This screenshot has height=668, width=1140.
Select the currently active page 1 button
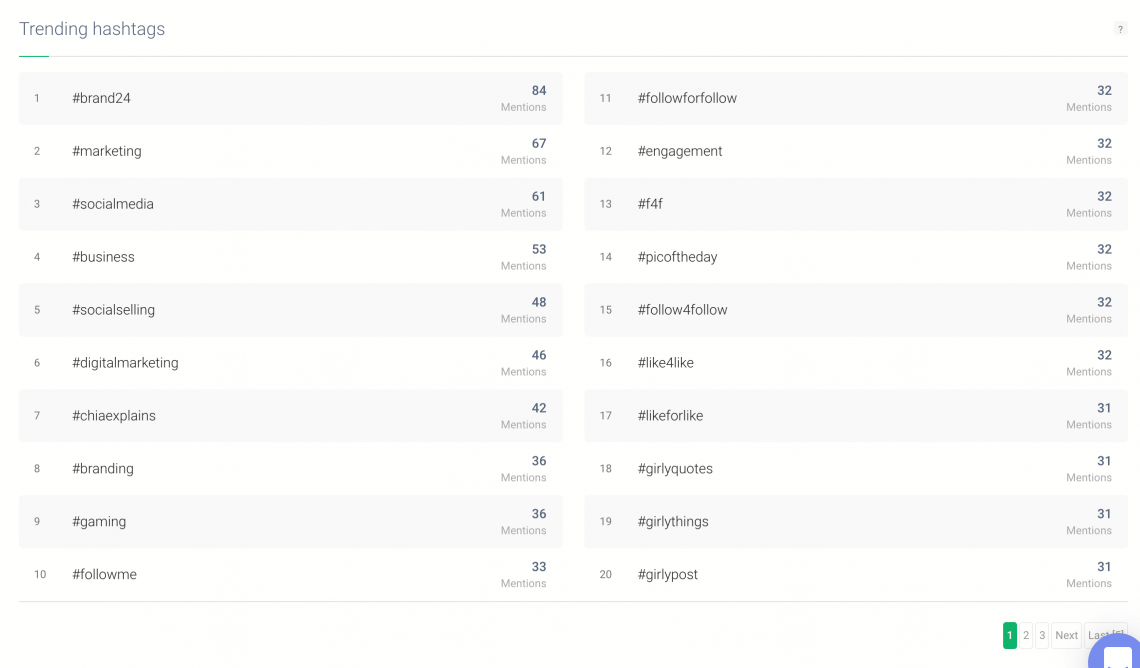click(x=1009, y=635)
